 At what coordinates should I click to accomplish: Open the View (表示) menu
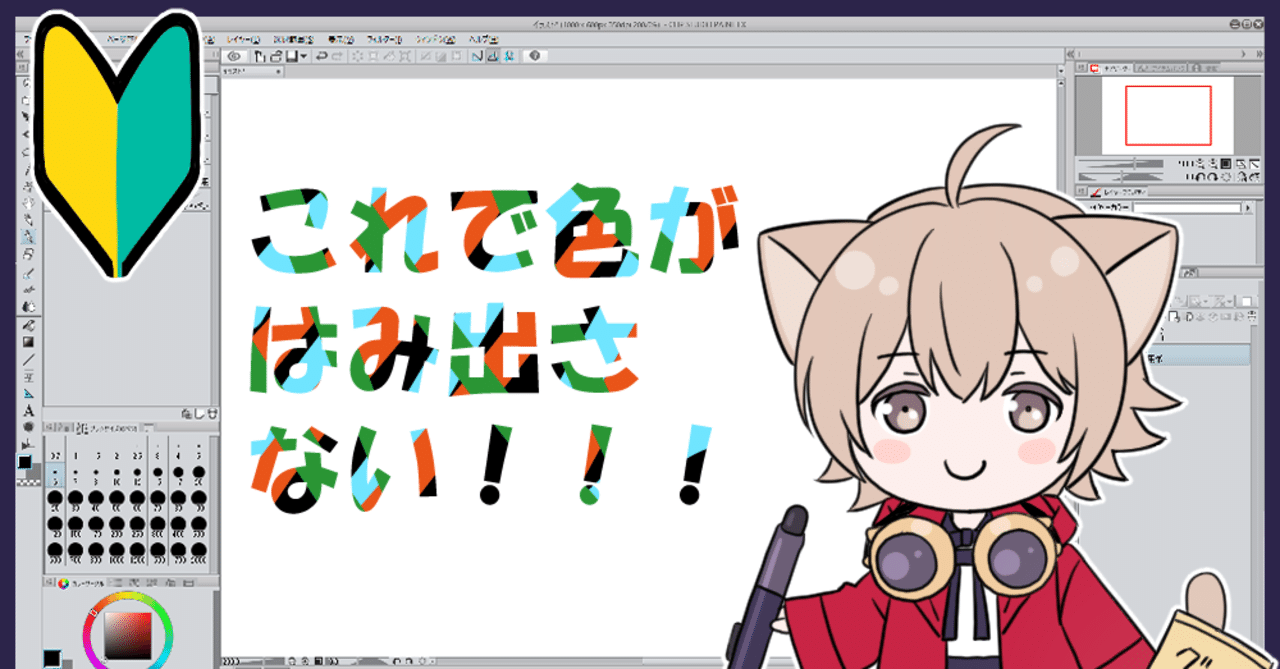pos(341,40)
